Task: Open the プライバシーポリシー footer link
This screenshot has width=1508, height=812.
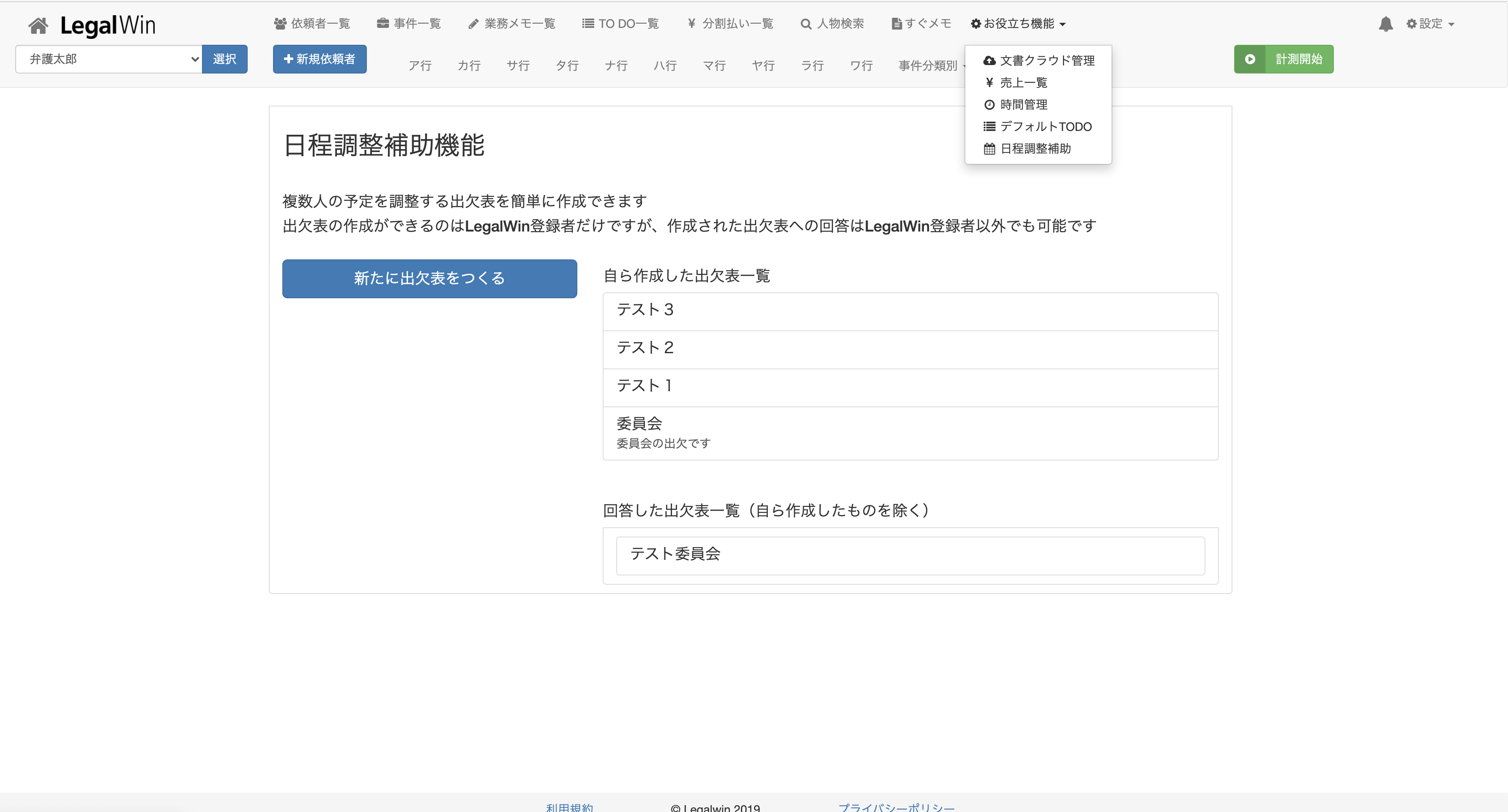Action: click(896, 807)
